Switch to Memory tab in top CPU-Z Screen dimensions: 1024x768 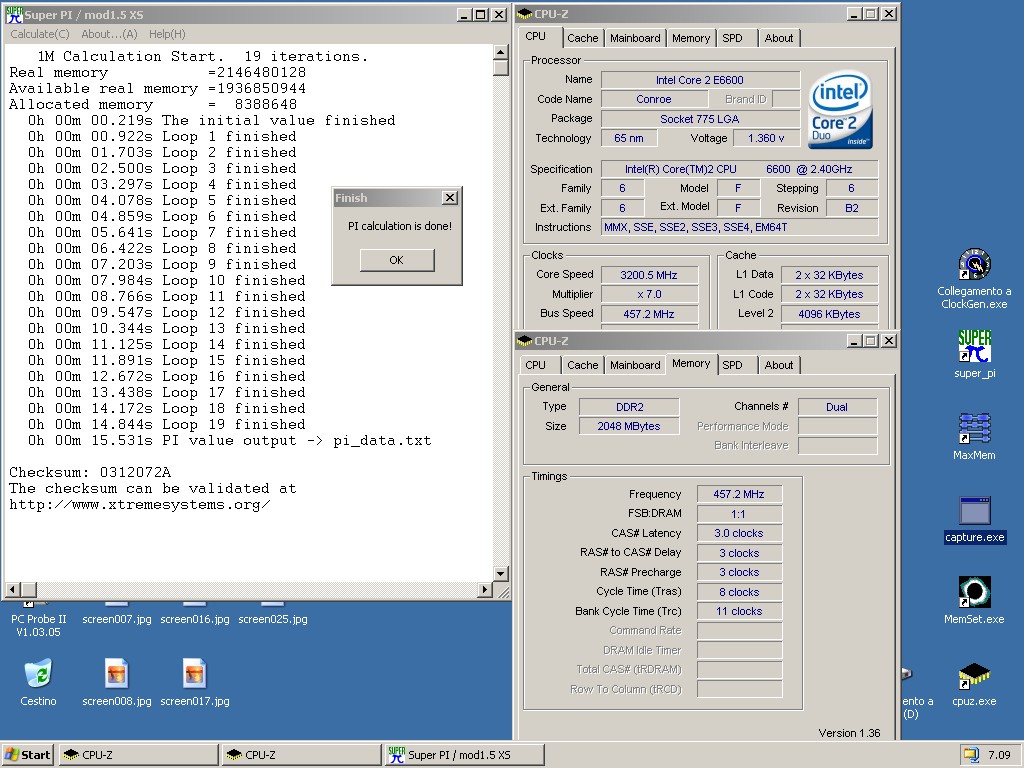click(690, 38)
